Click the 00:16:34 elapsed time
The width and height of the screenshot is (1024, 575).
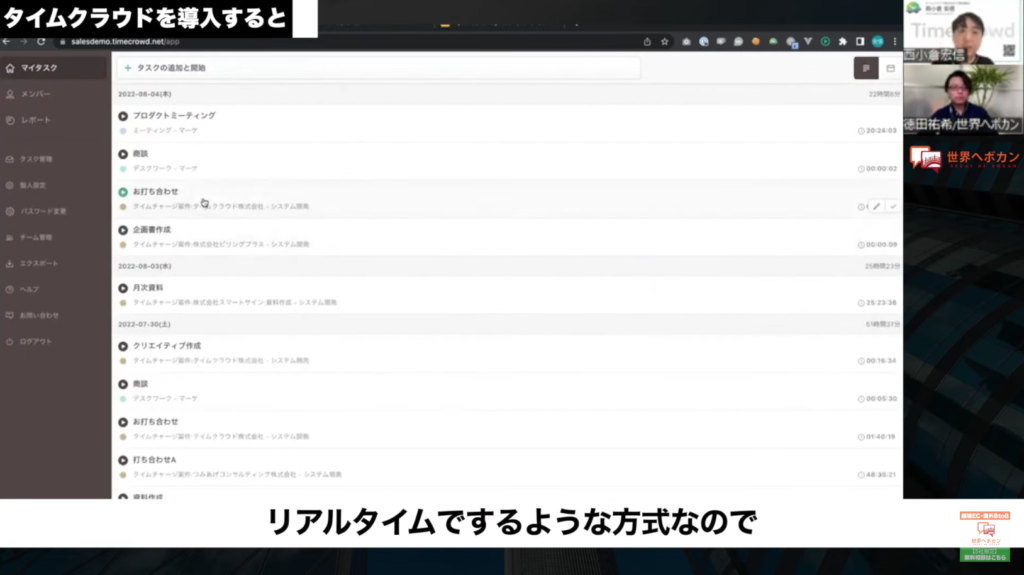point(881,361)
